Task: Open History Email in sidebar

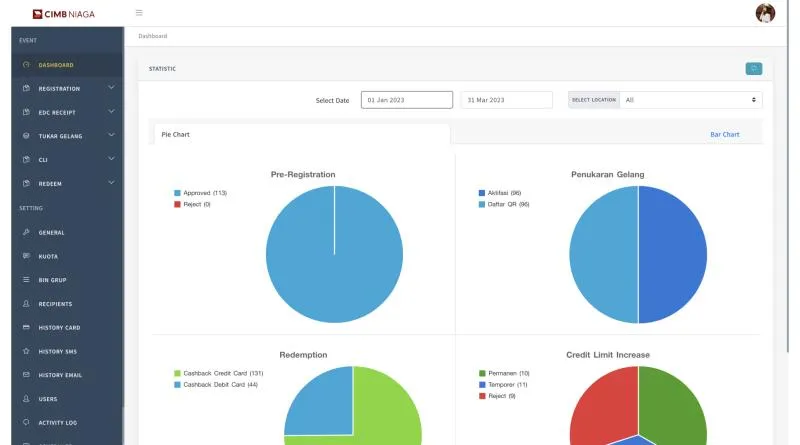Action: [67, 375]
